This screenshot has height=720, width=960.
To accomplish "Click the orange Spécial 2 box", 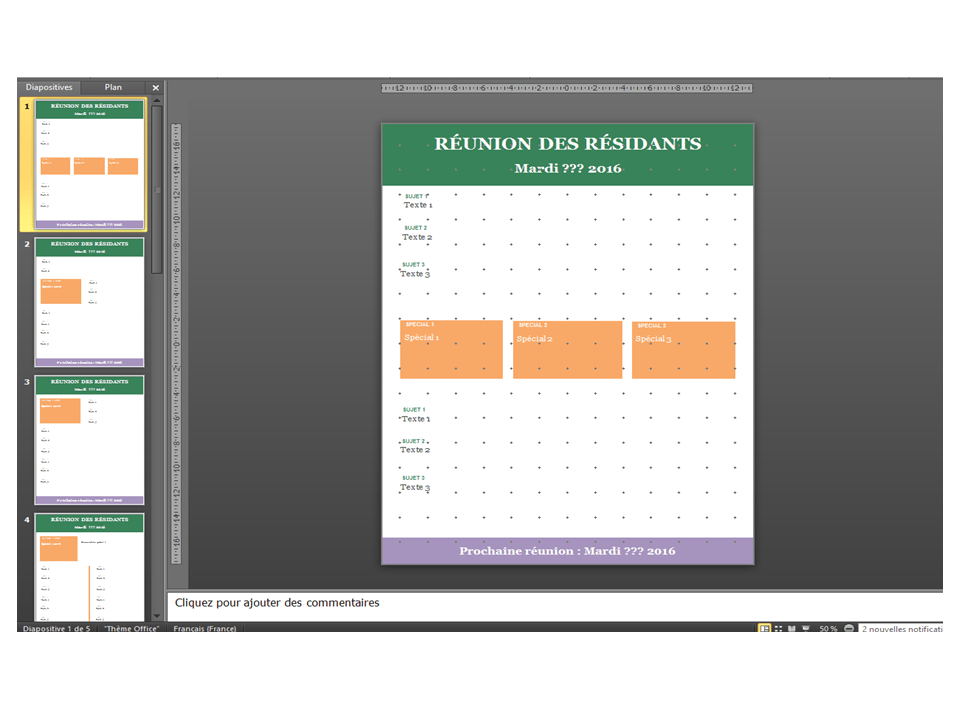I will (568, 350).
